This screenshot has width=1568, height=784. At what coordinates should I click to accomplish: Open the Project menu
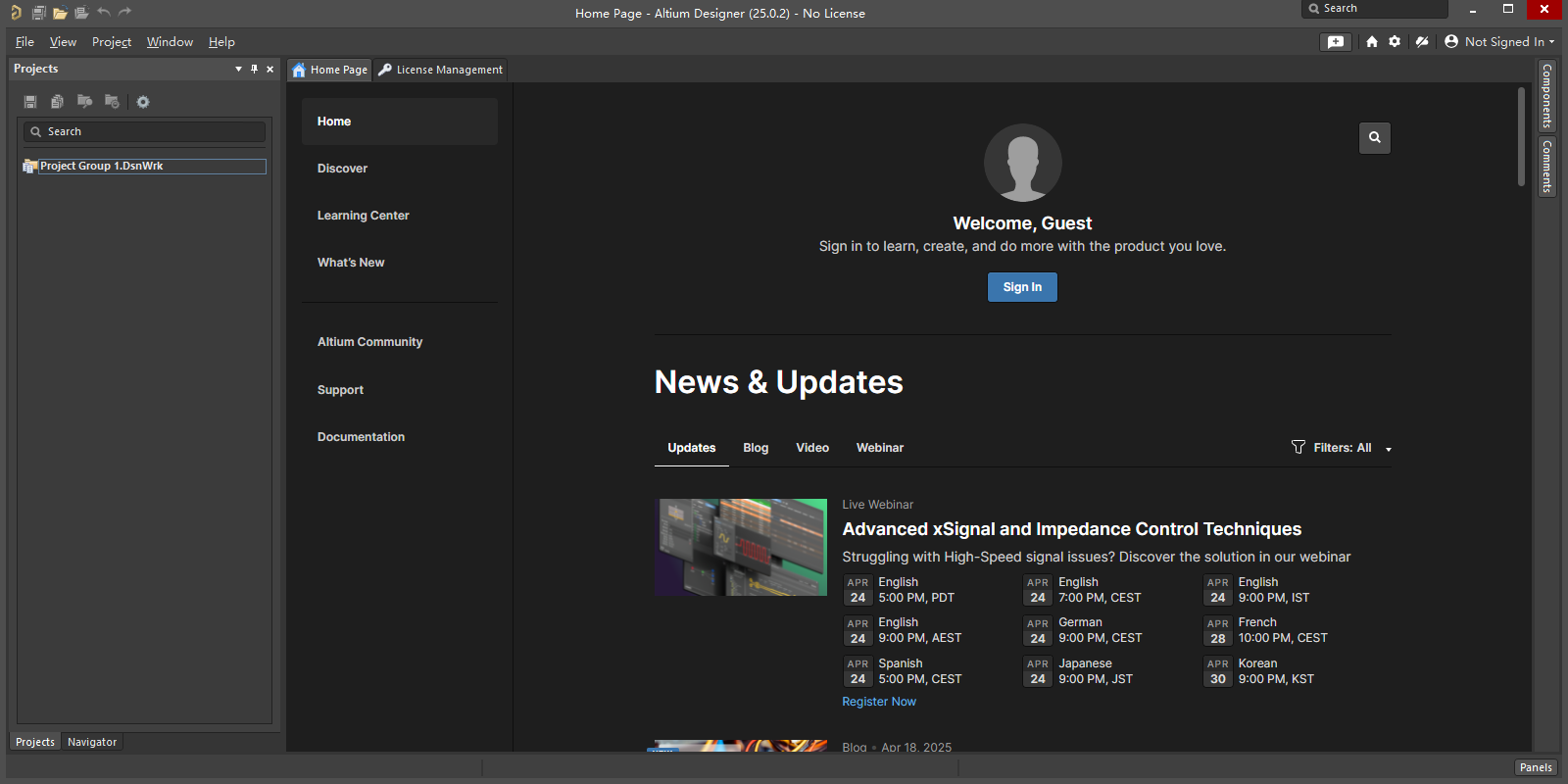coord(111,42)
